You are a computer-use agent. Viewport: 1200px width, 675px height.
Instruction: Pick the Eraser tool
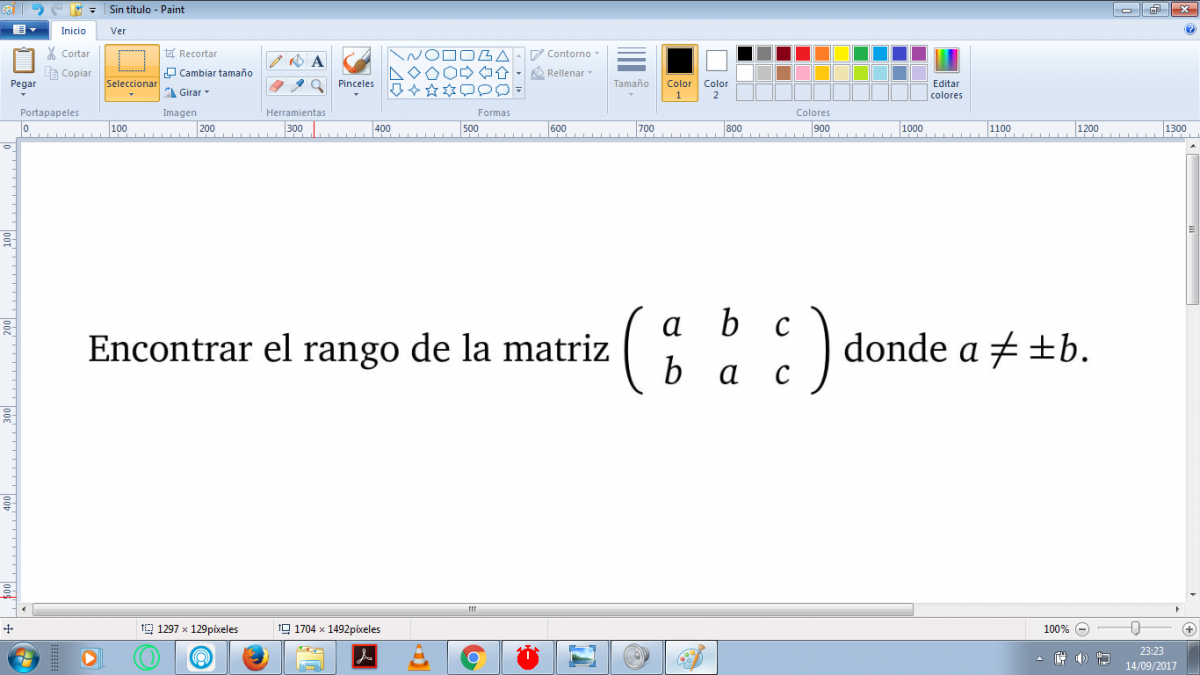click(x=276, y=86)
